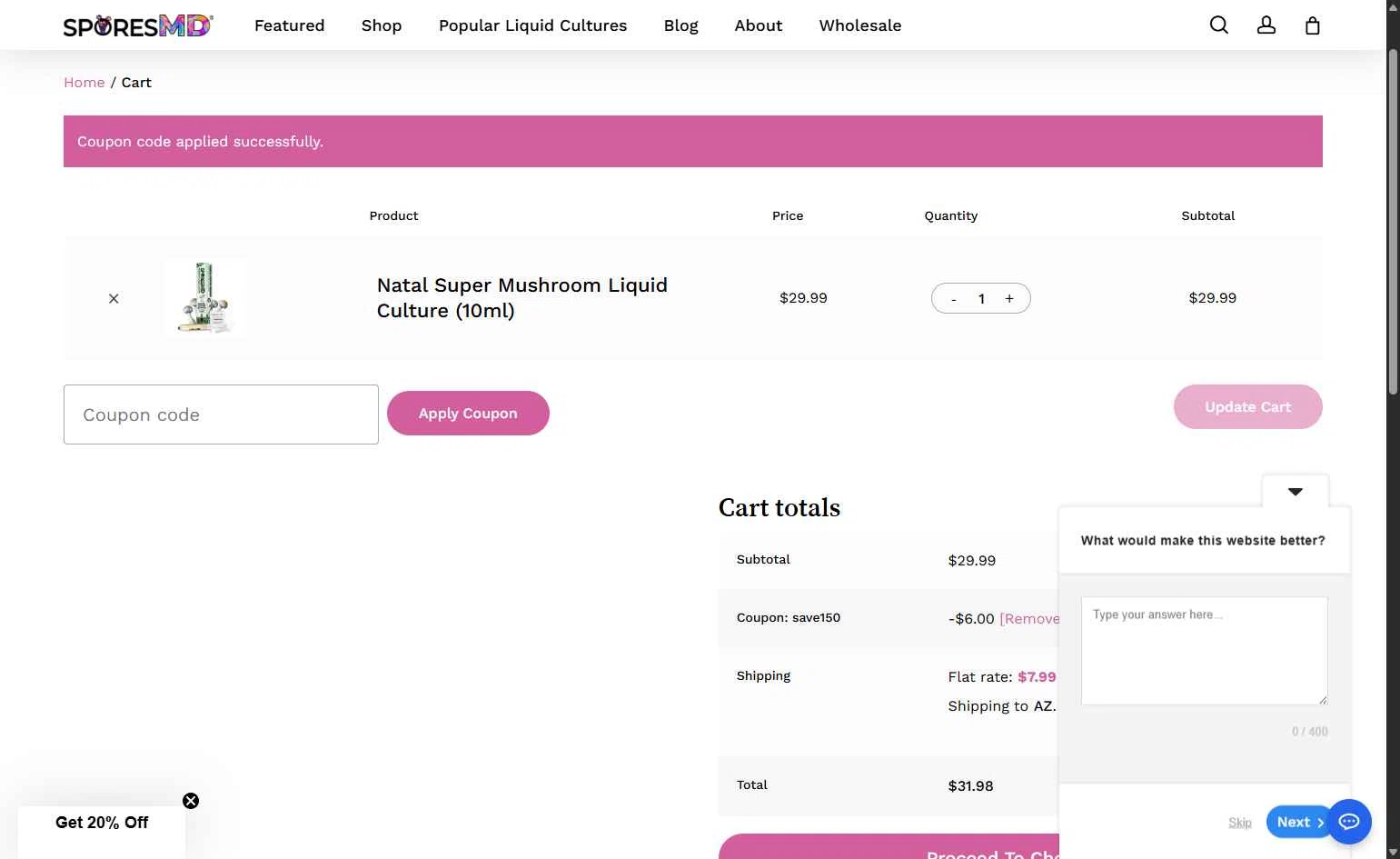Close the Get 20% Off popup
Screen dimensions: 1400x859
191,801
